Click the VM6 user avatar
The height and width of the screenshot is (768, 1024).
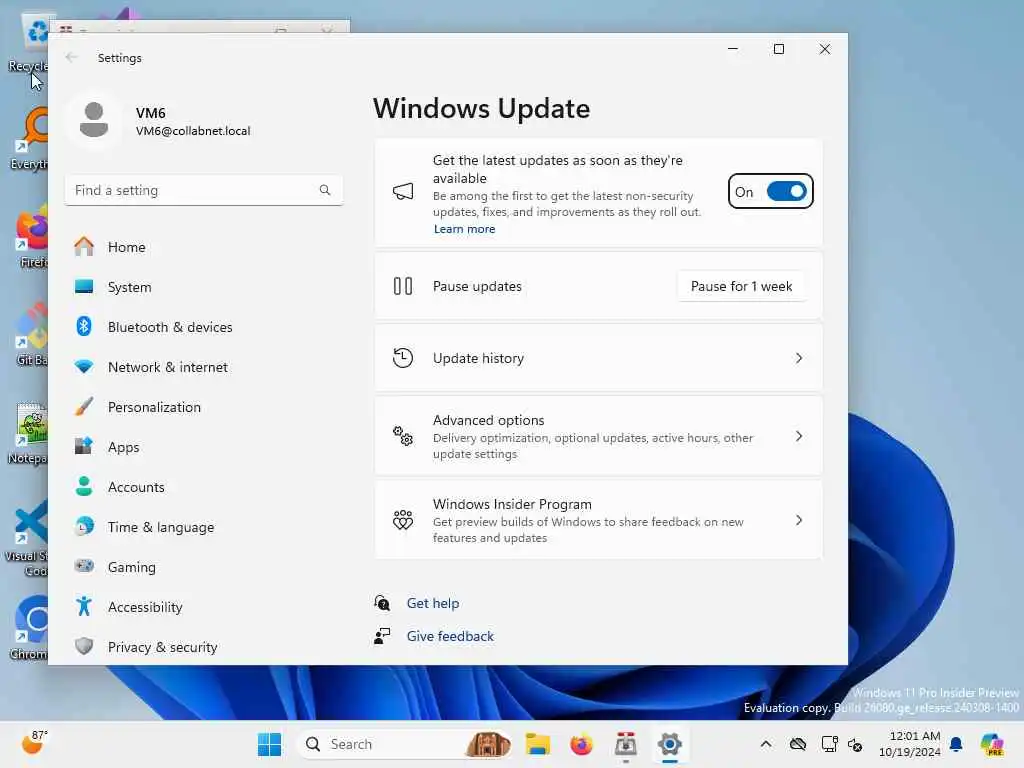coord(93,120)
